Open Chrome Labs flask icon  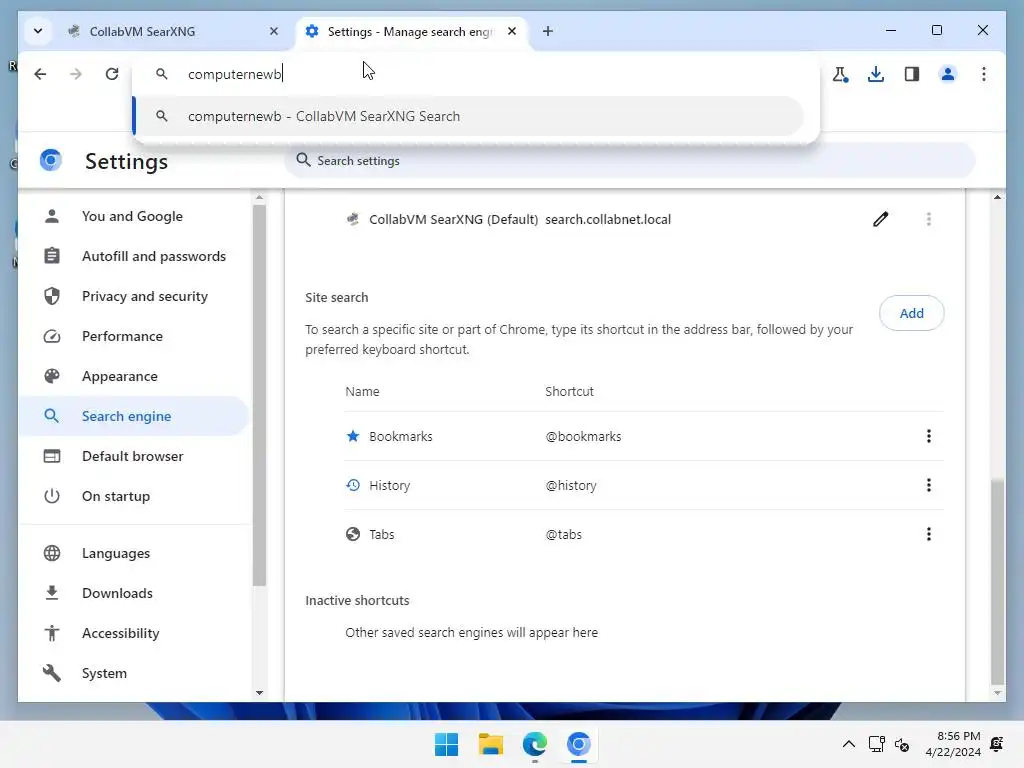[840, 74]
